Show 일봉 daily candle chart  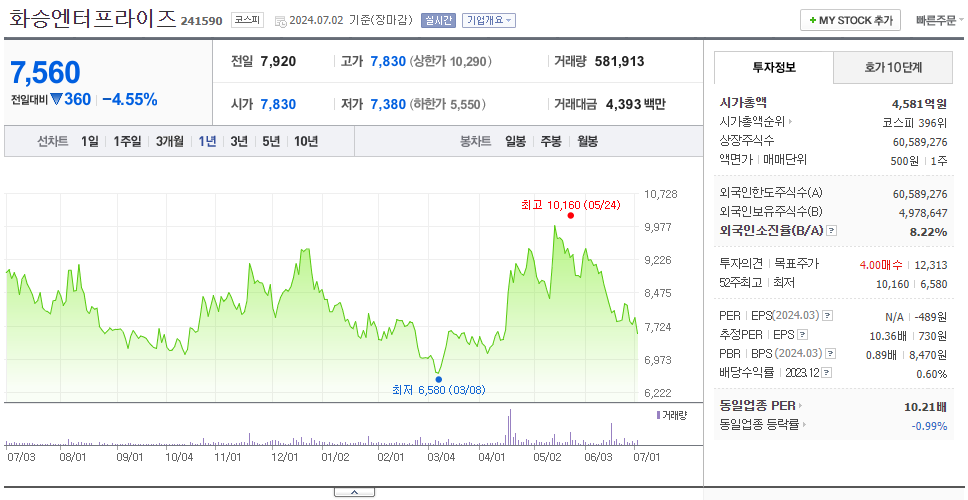(515, 142)
